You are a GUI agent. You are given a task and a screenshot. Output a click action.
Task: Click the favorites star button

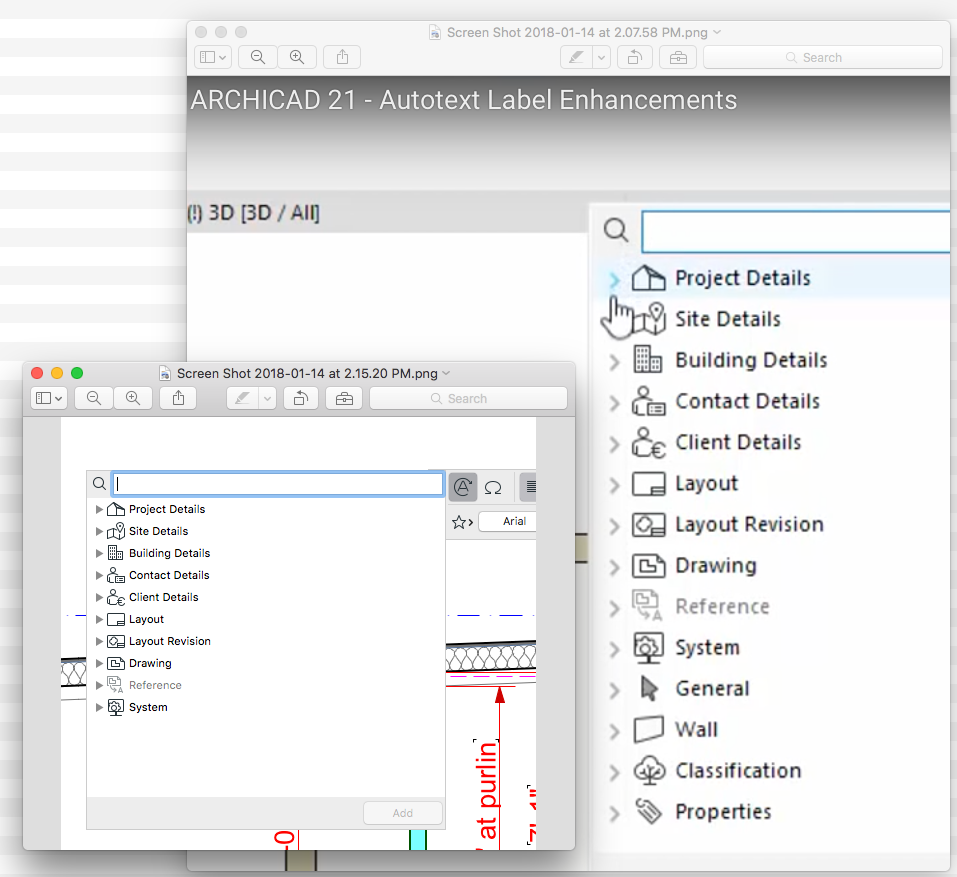tap(462, 522)
